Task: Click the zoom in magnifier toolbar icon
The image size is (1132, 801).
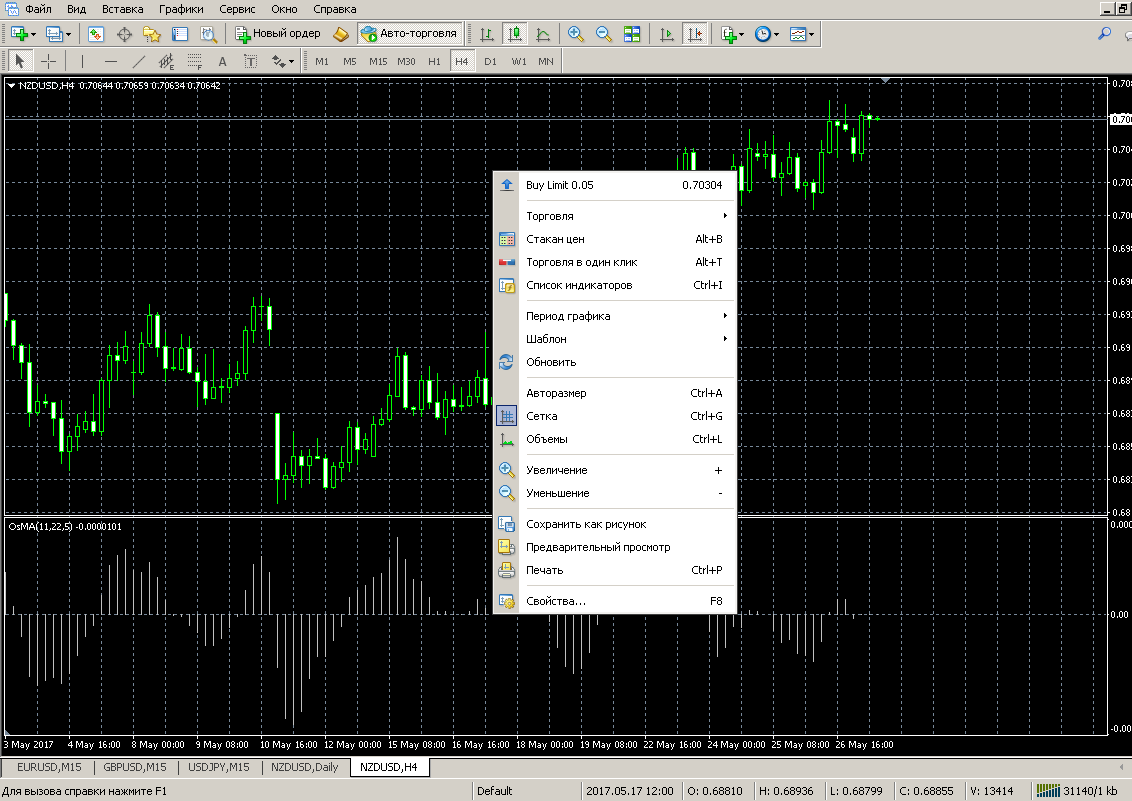Action: 575,34
